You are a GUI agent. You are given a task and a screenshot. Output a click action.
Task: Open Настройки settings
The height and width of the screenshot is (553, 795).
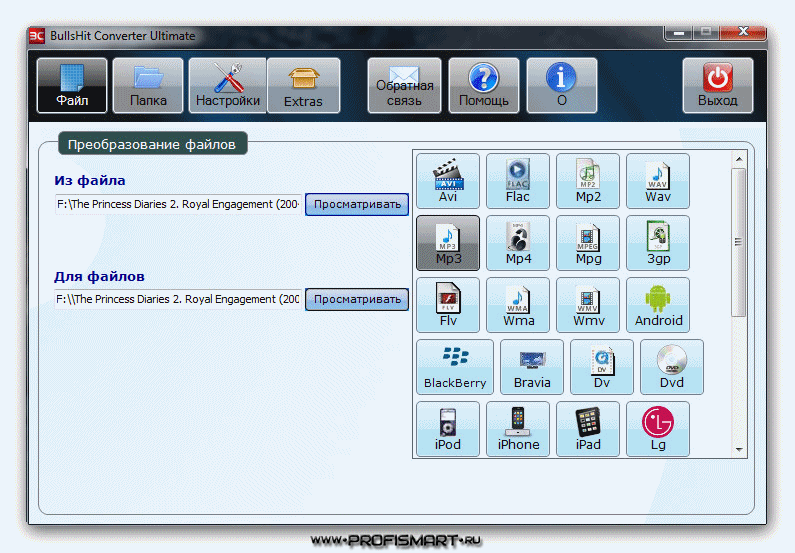click(228, 85)
